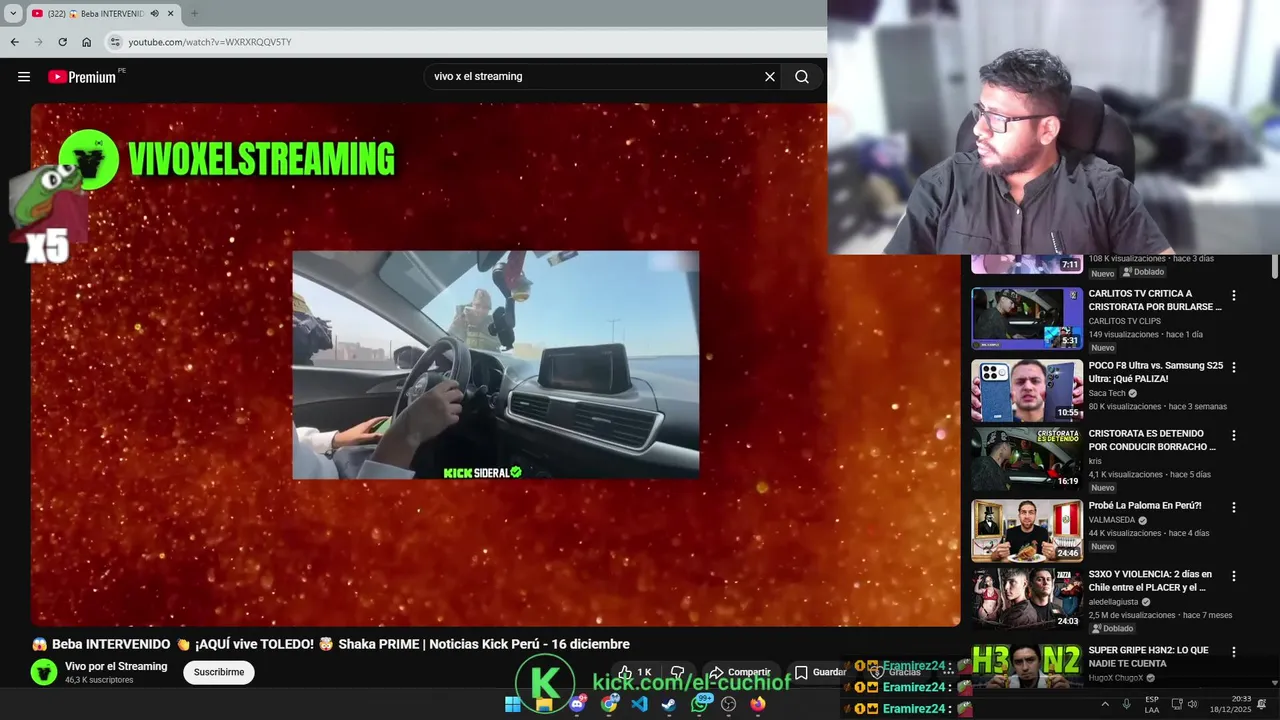Image resolution: width=1280 pixels, height=720 pixels.
Task: Open 'CRISTORATA ES DETENIDO' video thumbnail
Action: click(x=1027, y=459)
